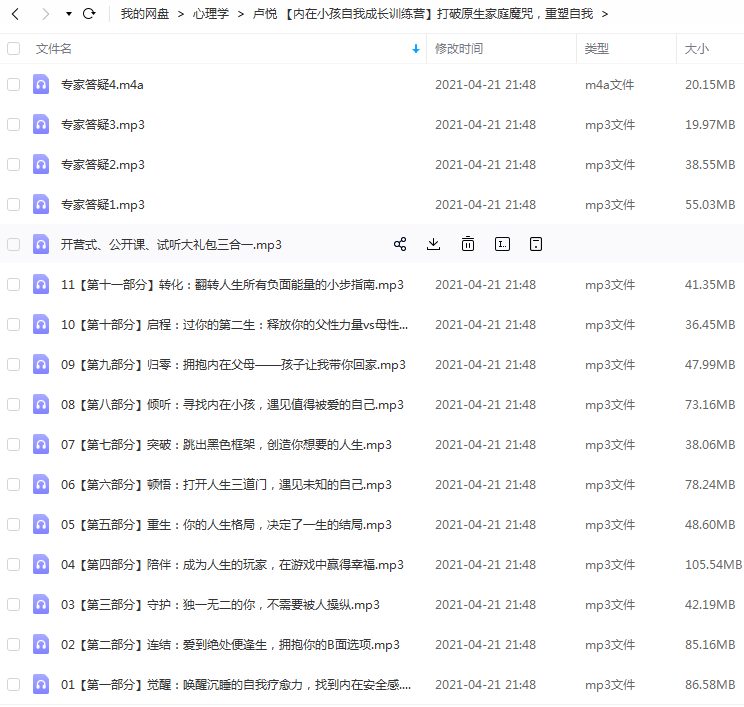This screenshot has width=744, height=707.
Task: Click audio icon of 专家答疑3.mp3
Action: click(41, 124)
